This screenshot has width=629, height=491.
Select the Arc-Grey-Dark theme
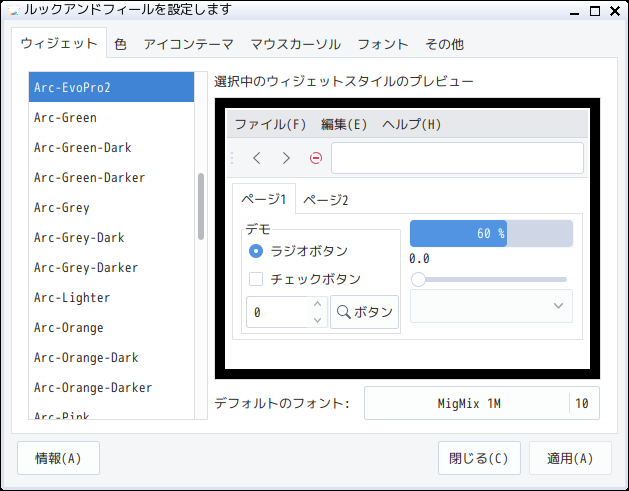tap(112, 238)
